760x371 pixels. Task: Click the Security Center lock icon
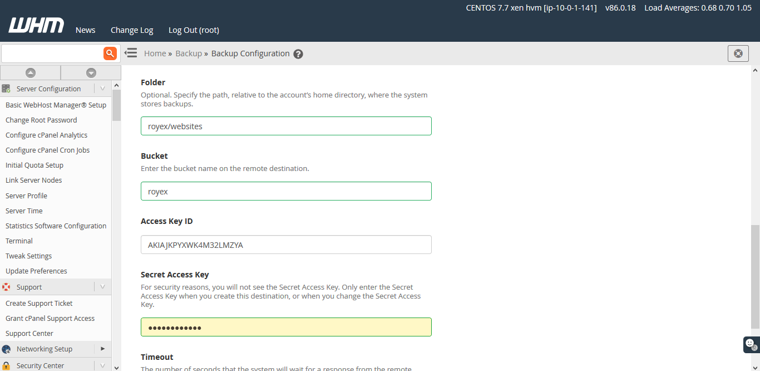pos(6,366)
